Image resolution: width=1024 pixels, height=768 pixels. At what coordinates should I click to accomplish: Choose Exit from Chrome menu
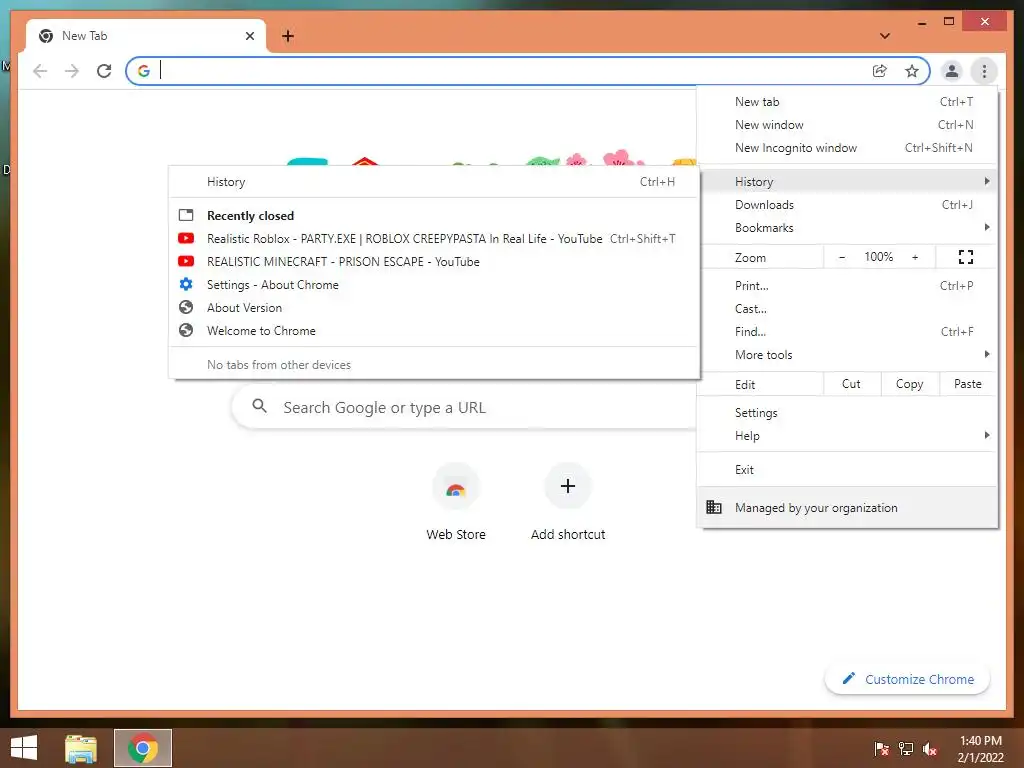[847, 470]
